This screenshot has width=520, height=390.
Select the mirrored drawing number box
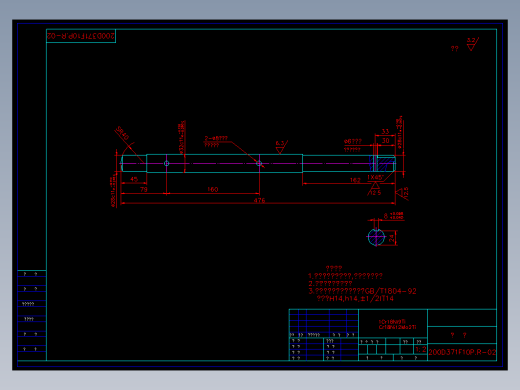click(x=81, y=36)
